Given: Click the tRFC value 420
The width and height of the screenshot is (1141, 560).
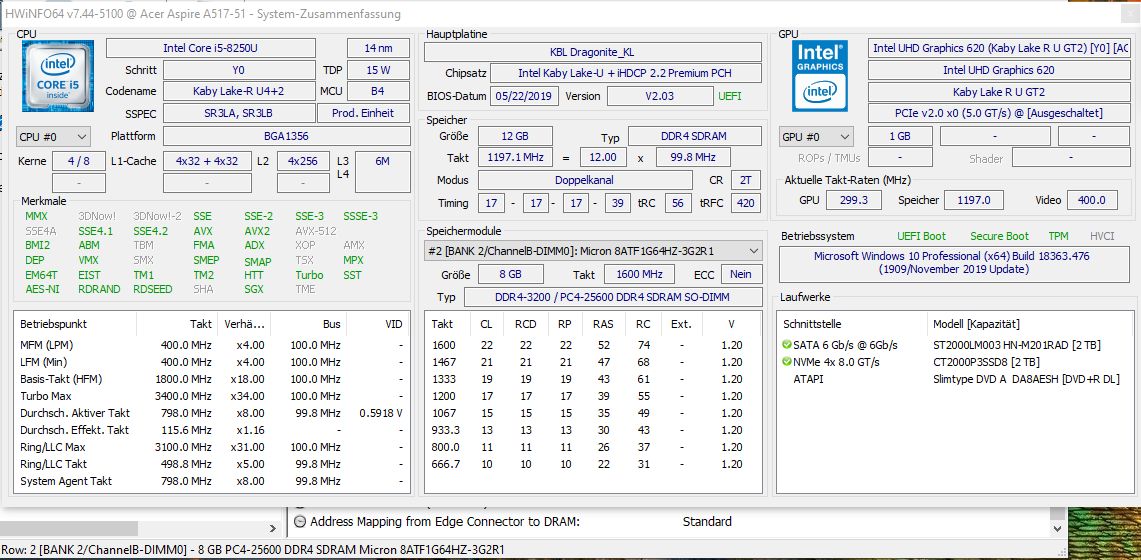Looking at the screenshot, I should (x=746, y=203).
